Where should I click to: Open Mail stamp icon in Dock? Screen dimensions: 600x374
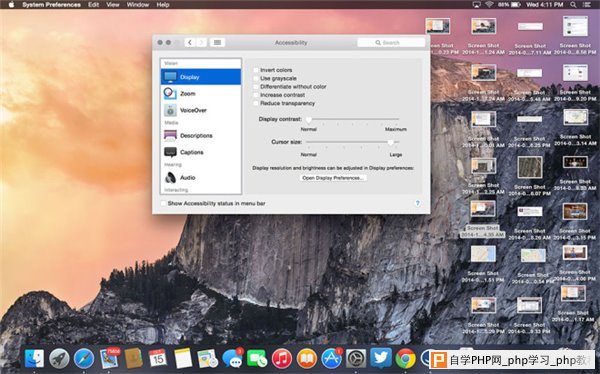point(109,358)
